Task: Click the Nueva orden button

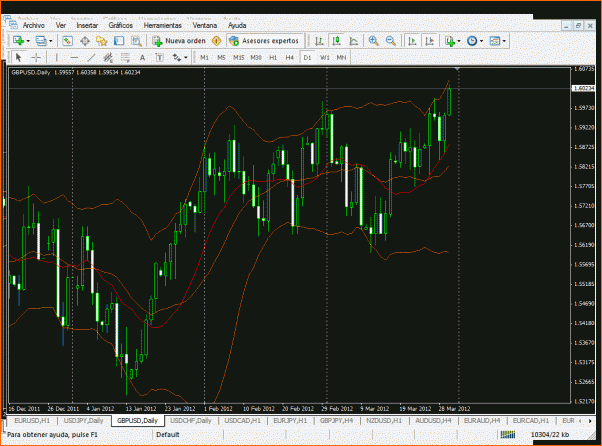Action: pyautogui.click(x=179, y=41)
